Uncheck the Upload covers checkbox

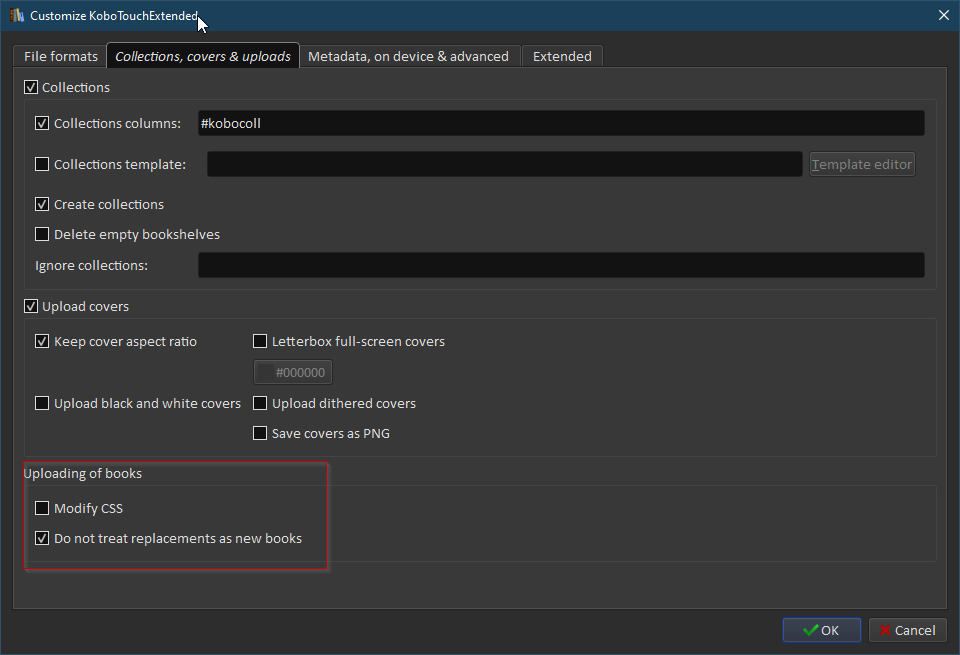[31, 306]
